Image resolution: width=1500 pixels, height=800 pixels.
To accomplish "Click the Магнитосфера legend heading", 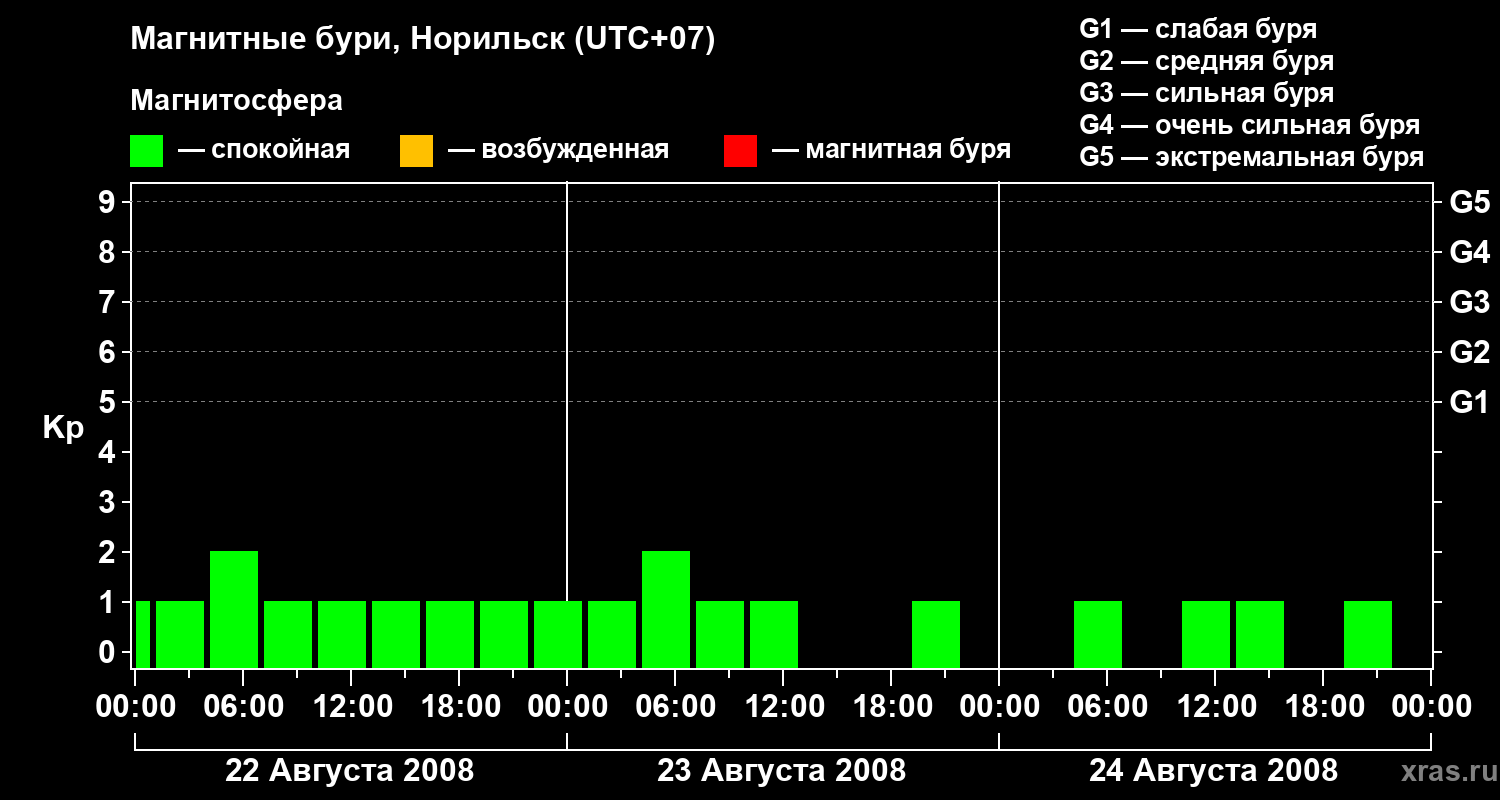I will point(236,101).
